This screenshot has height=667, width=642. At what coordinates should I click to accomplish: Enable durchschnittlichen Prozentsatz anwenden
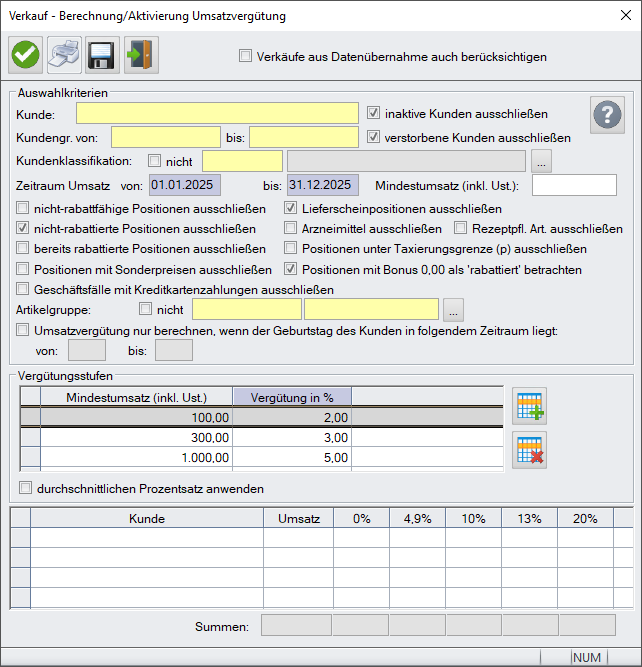click(x=25, y=488)
